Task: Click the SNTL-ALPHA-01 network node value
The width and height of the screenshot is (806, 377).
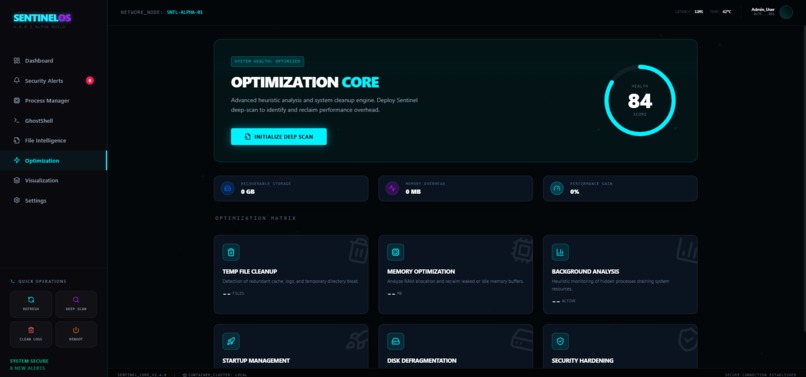Action: [185, 12]
